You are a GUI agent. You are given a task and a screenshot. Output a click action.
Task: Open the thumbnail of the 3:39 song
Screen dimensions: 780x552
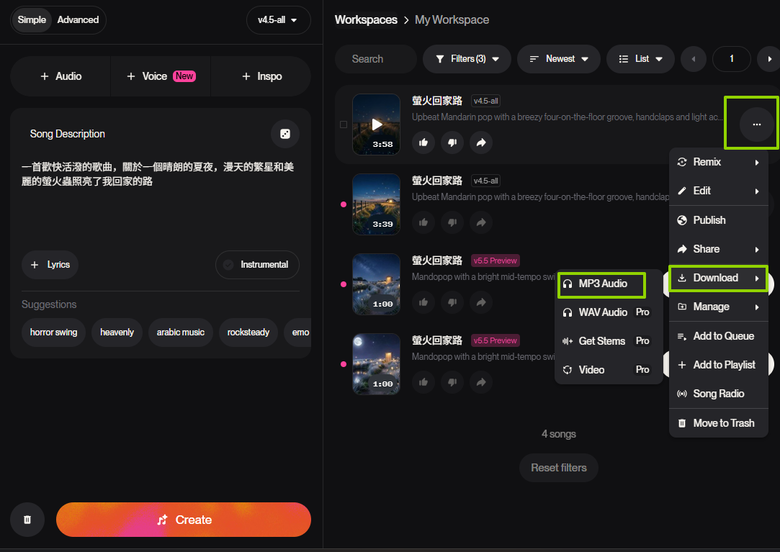click(377, 204)
